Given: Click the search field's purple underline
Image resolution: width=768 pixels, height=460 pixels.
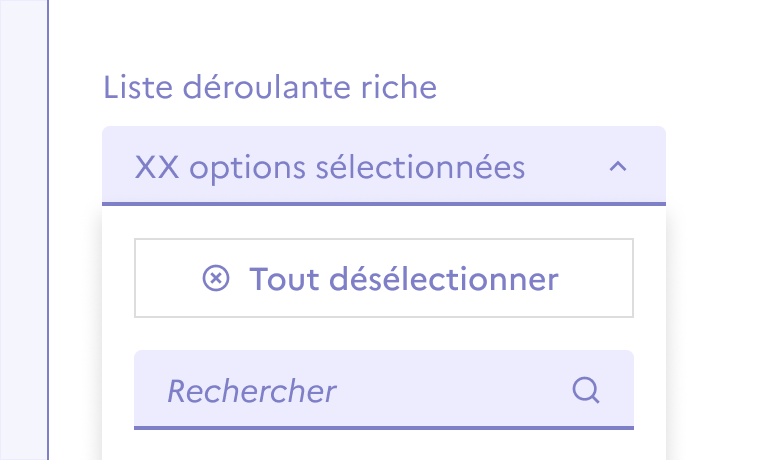Looking at the screenshot, I should click(383, 428).
